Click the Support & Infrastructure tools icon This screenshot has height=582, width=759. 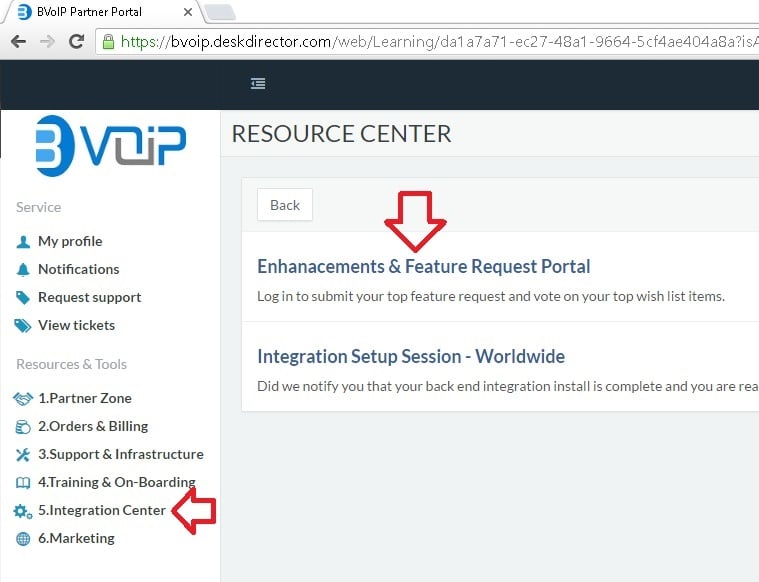[x=23, y=455]
